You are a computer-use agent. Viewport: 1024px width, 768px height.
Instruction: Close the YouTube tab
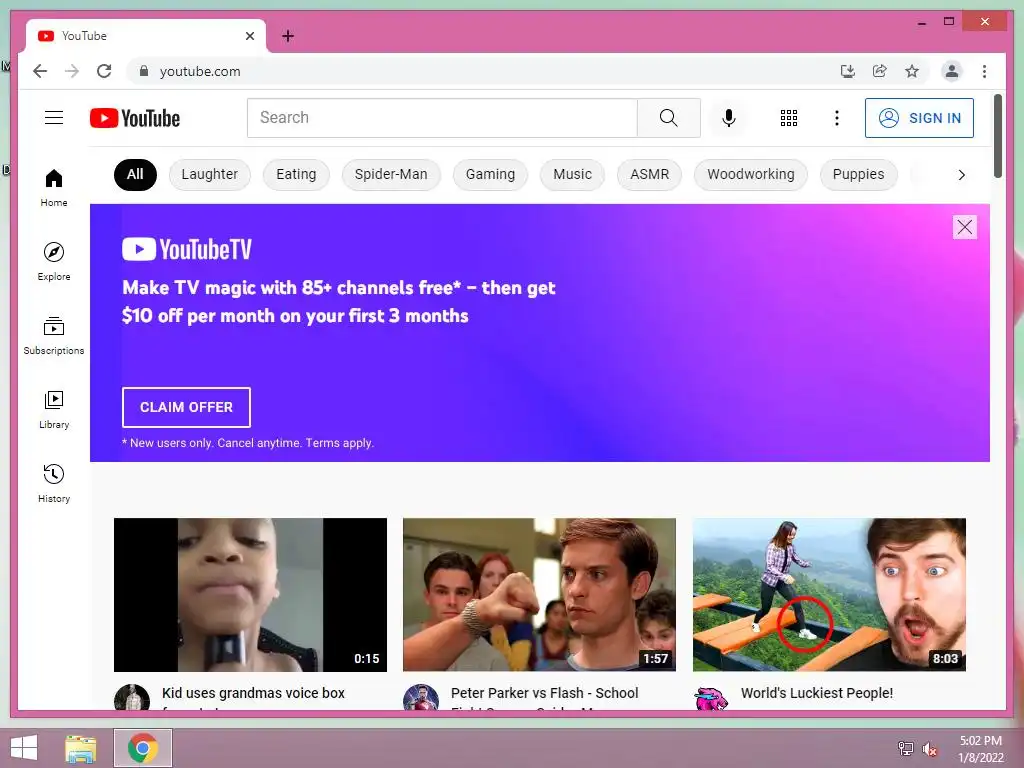[249, 36]
